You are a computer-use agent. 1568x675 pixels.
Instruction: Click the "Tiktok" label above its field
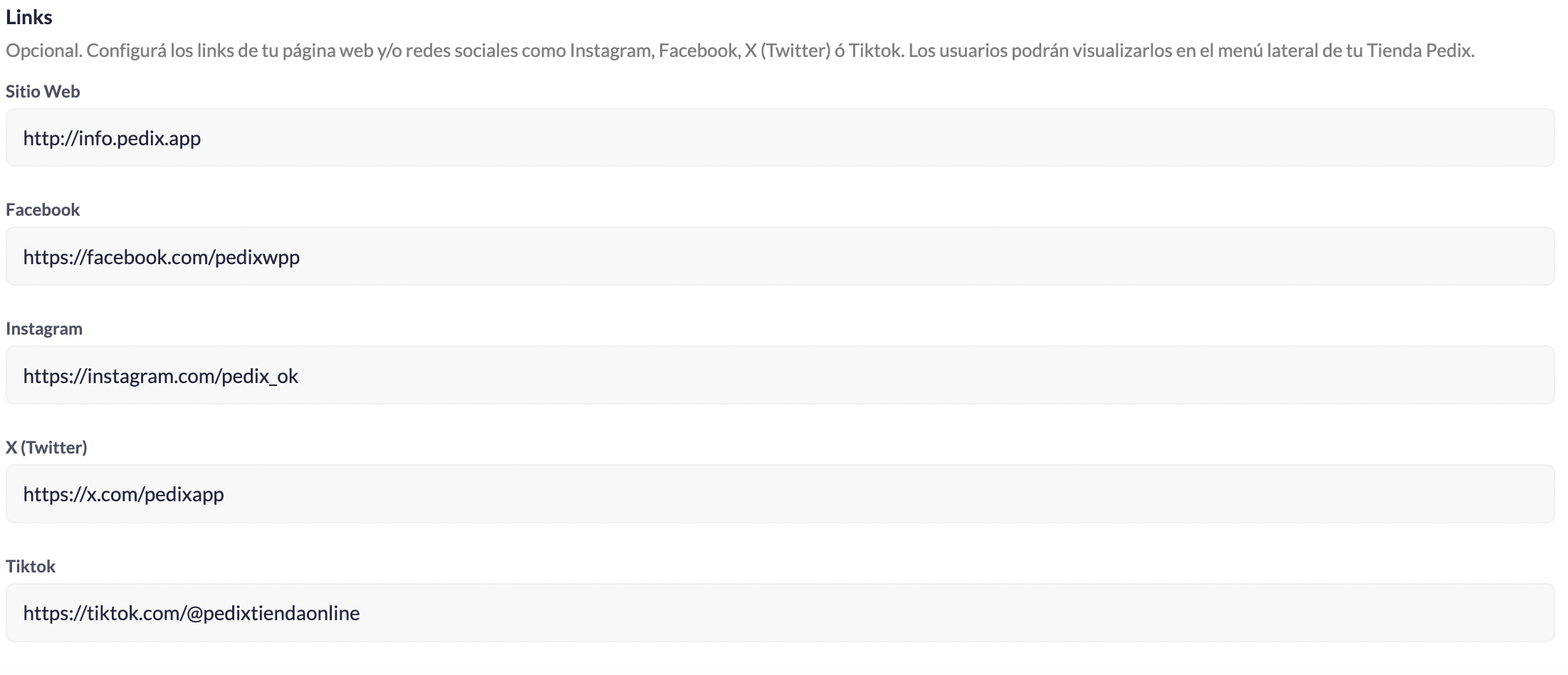[x=31, y=566]
